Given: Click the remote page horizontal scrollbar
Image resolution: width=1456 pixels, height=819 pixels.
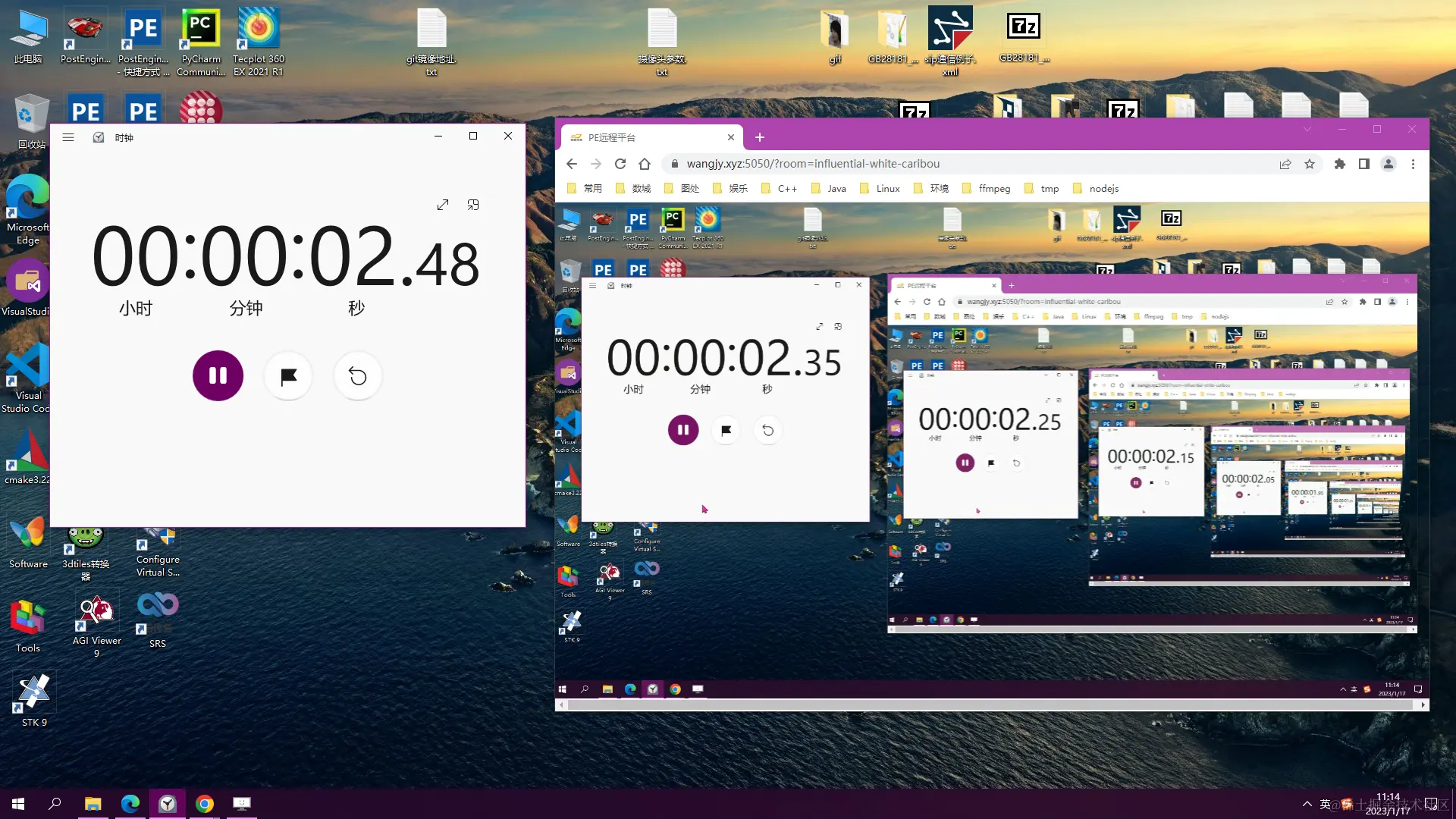Looking at the screenshot, I should (986, 705).
